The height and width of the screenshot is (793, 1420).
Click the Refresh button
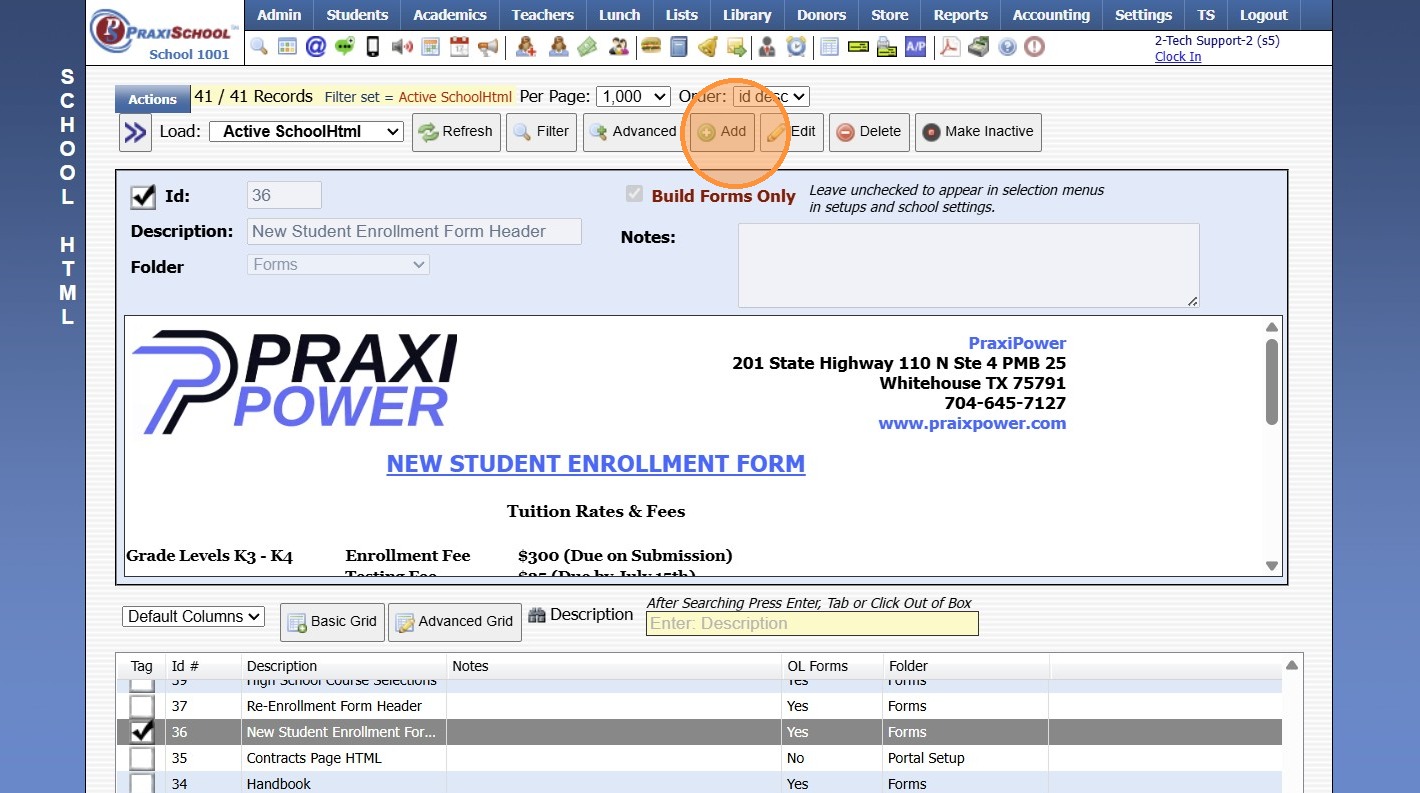[456, 132]
